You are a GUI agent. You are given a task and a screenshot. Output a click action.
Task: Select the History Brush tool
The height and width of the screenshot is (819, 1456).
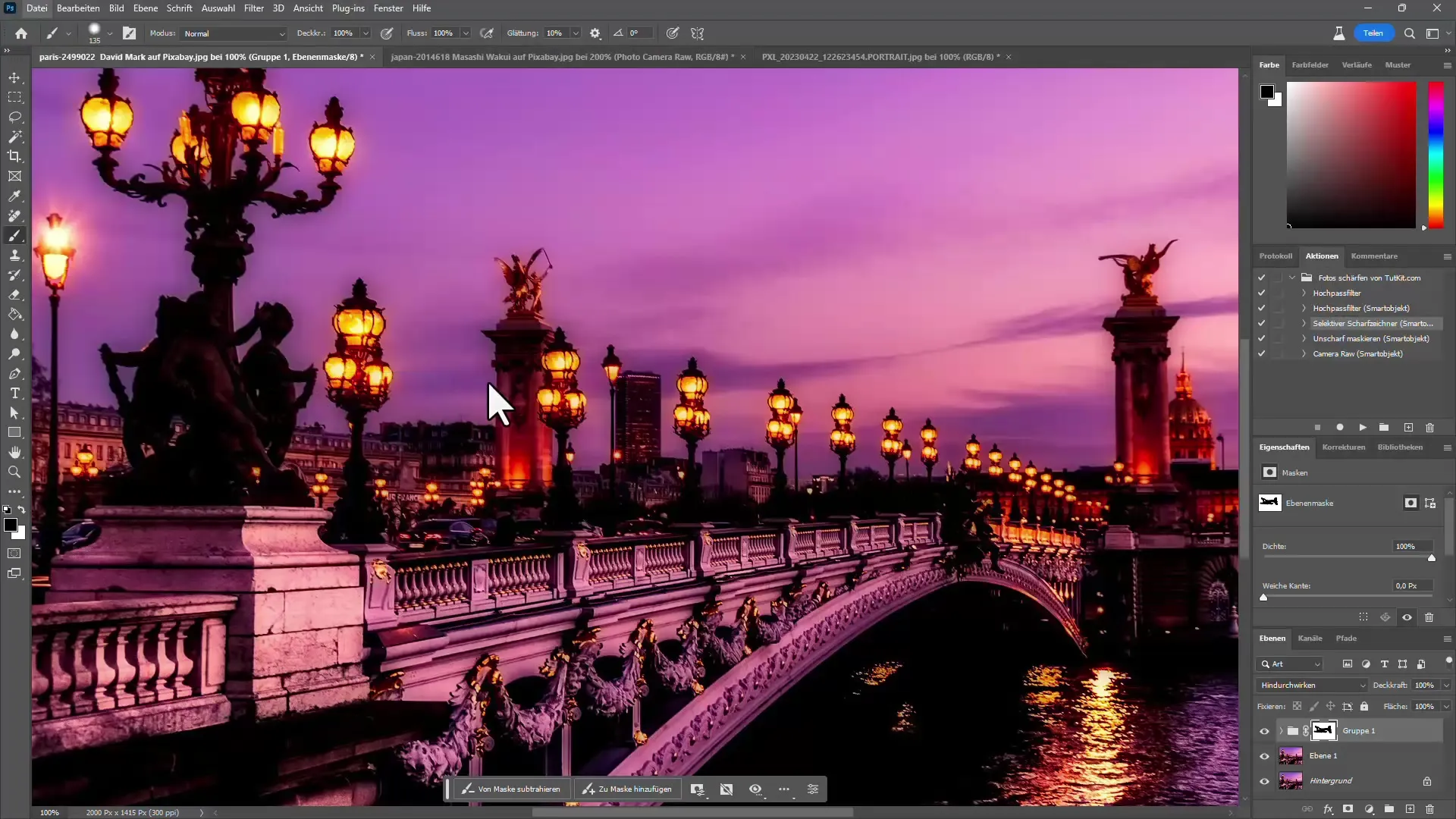point(14,275)
